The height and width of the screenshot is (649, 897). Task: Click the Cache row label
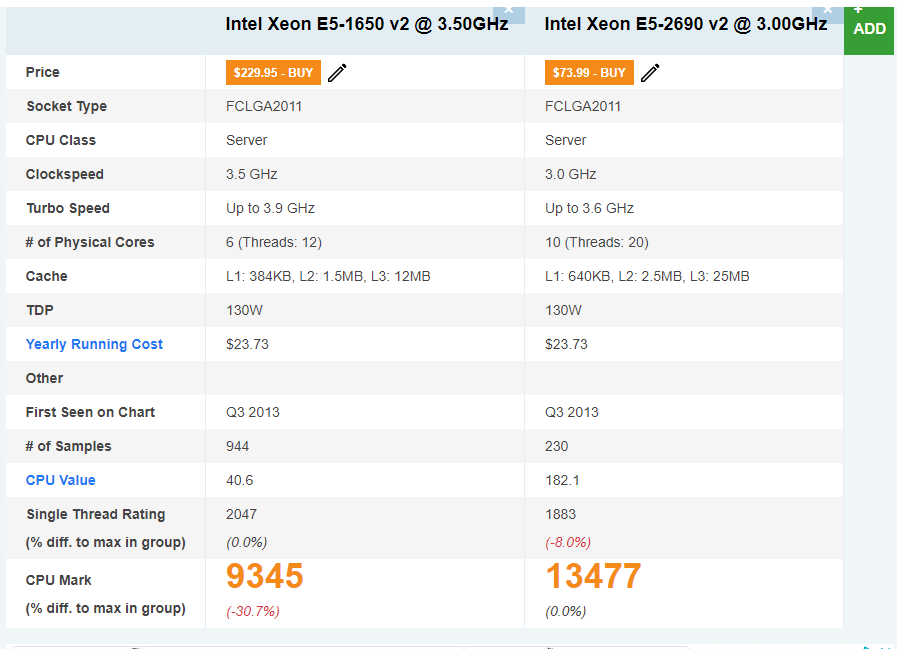[46, 276]
